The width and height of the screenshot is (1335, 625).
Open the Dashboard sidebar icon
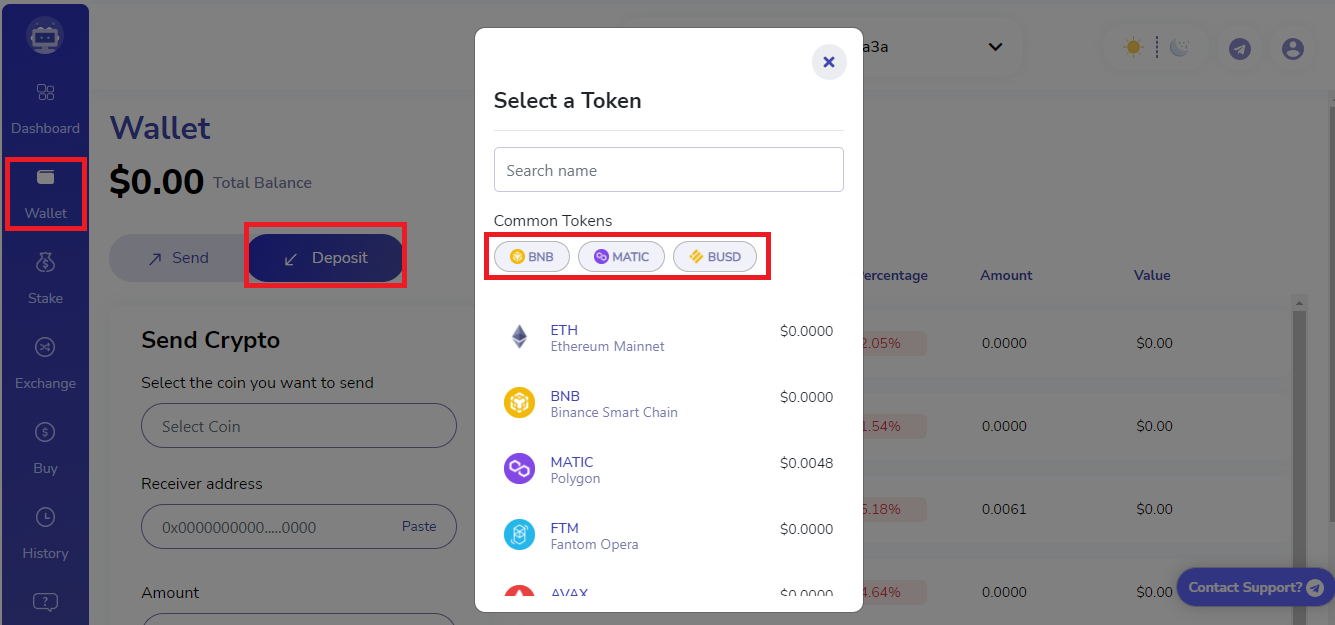[45, 93]
